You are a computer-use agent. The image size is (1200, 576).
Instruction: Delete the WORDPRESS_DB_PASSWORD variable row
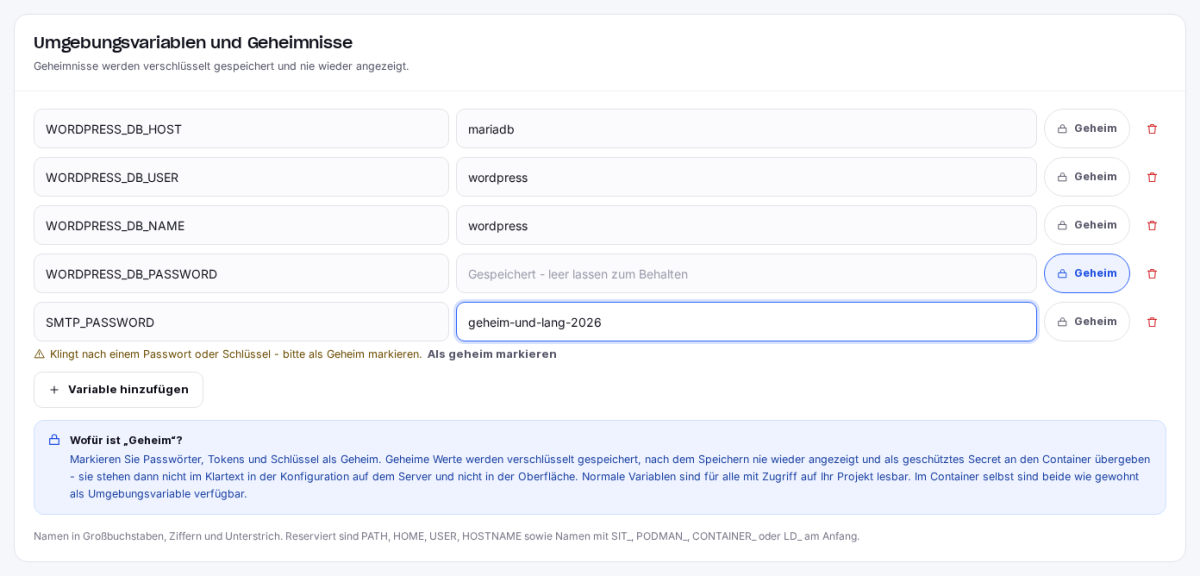[x=1152, y=273]
